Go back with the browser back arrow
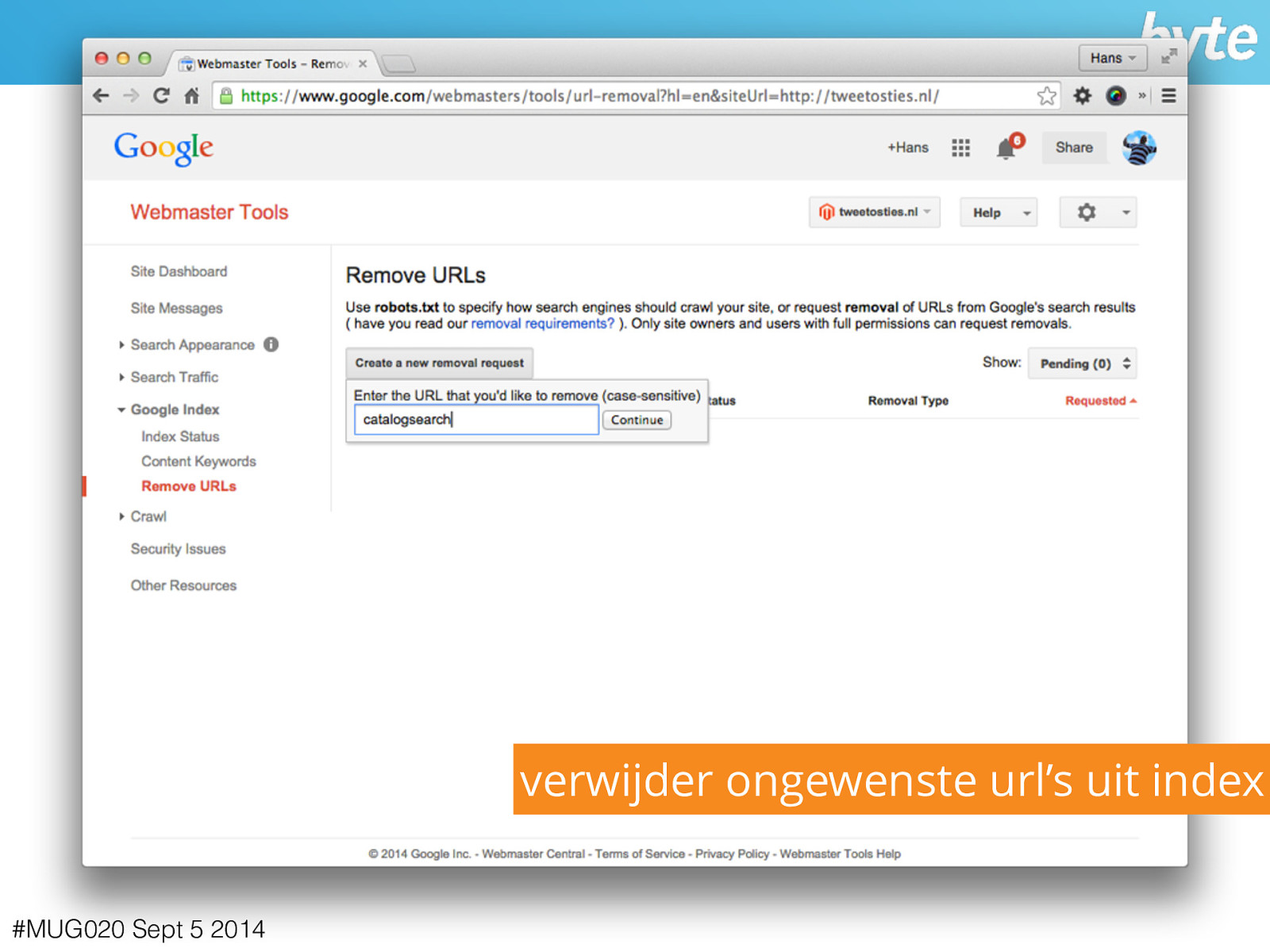The image size is (1270, 952). pos(101,96)
